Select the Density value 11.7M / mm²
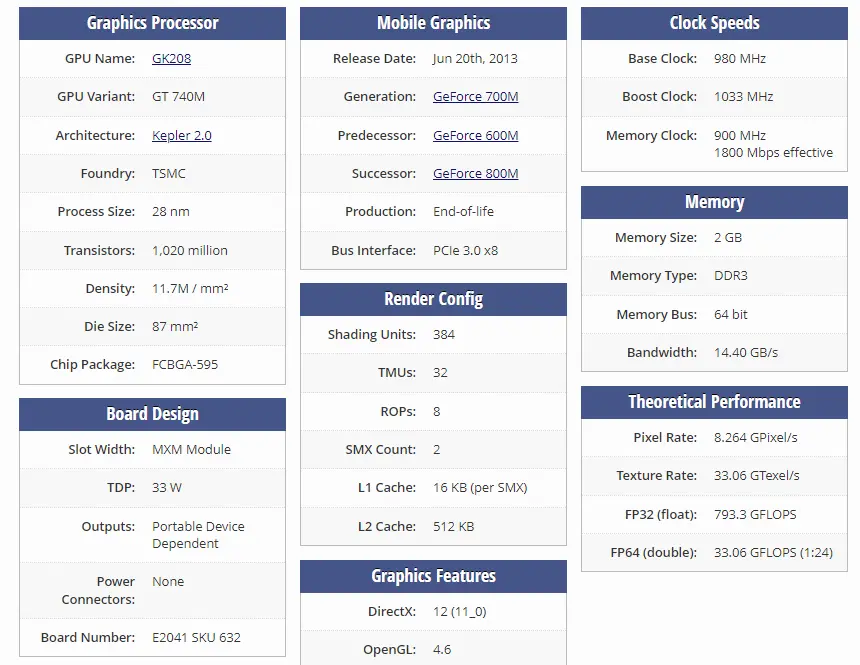The width and height of the screenshot is (860, 665). tap(190, 289)
